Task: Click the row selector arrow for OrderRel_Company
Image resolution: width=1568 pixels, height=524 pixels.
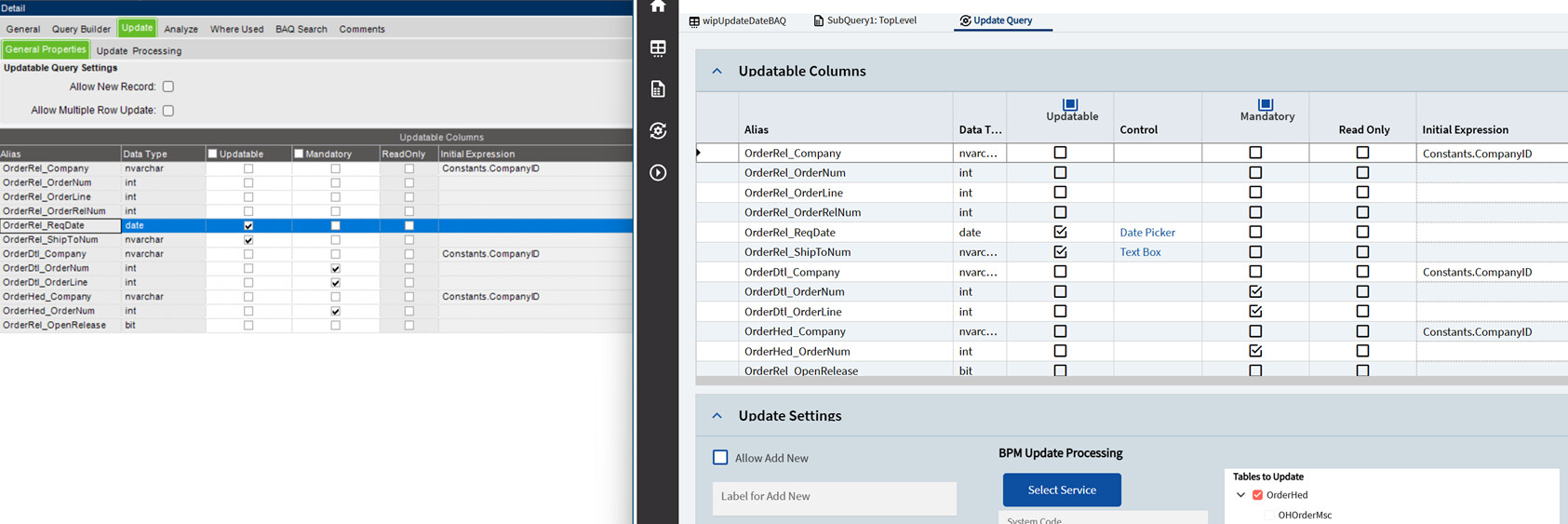Action: pyautogui.click(x=699, y=153)
